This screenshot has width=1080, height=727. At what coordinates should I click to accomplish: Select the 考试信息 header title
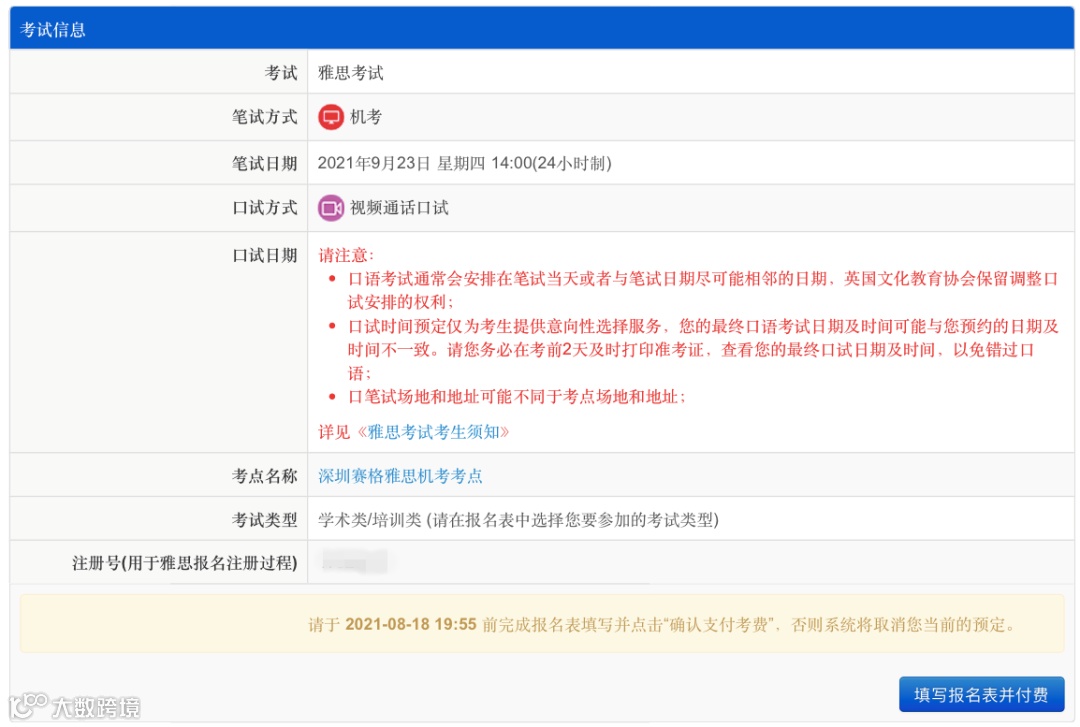tap(53, 30)
